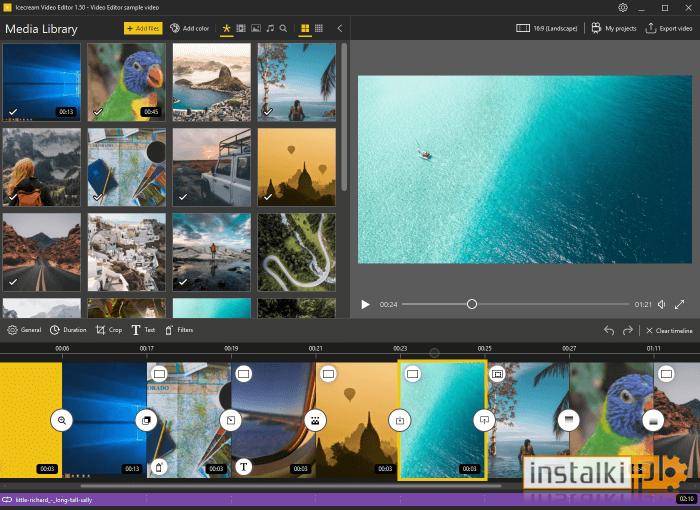Toggle loop icon on the audio track

7,500
